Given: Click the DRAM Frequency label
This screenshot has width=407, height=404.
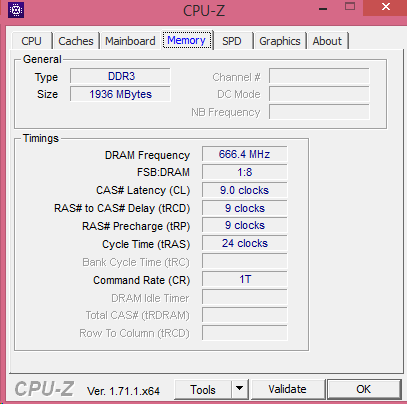Looking at the screenshot, I should pos(147,155).
